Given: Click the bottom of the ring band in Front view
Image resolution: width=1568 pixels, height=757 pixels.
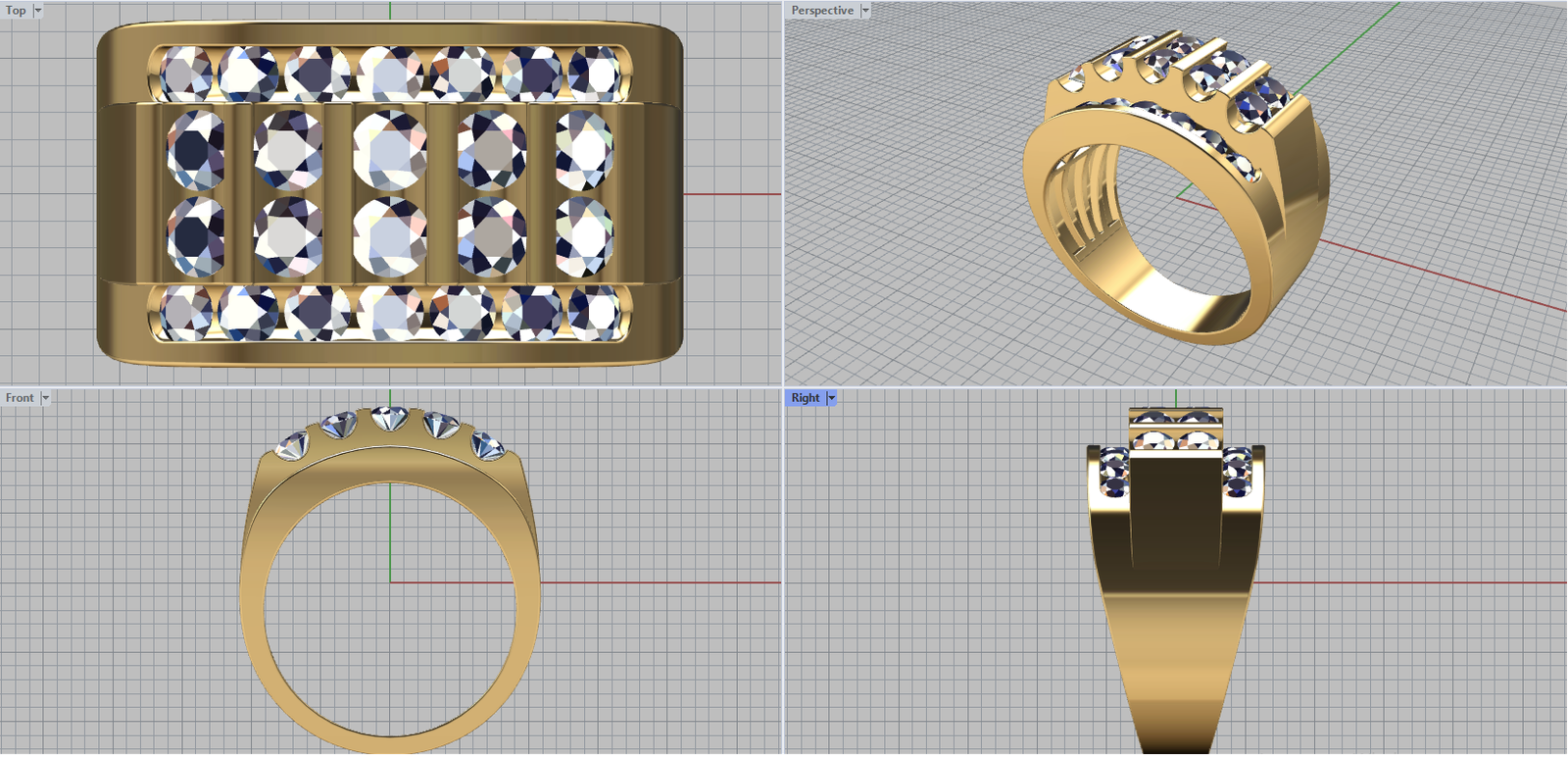Looking at the screenshot, I should pyautogui.click(x=390, y=745).
